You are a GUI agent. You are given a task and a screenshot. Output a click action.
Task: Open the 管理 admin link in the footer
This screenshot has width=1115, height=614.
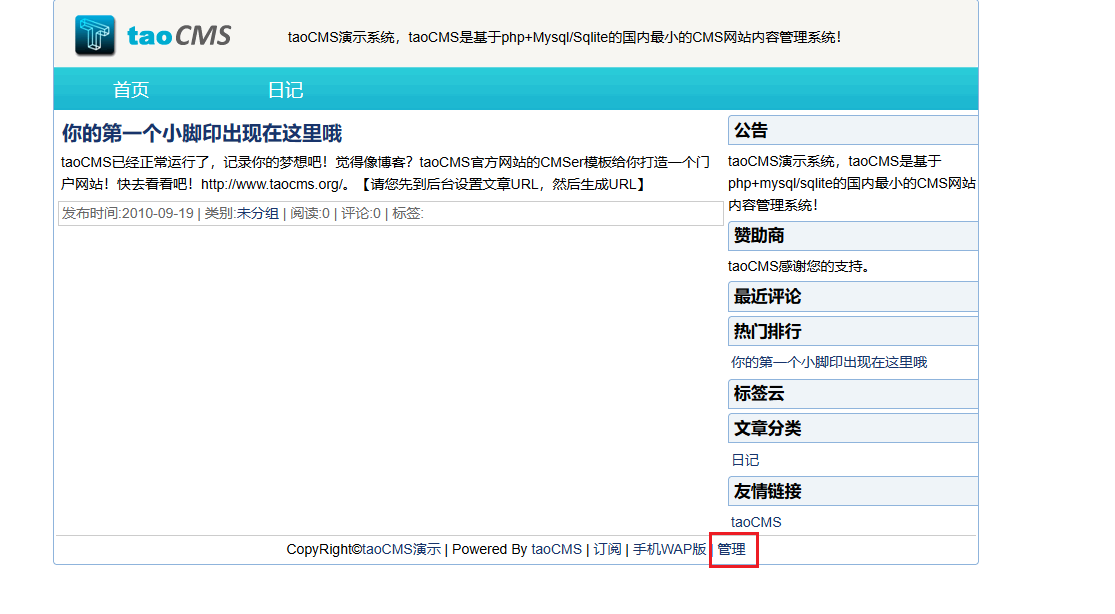pyautogui.click(x=732, y=549)
